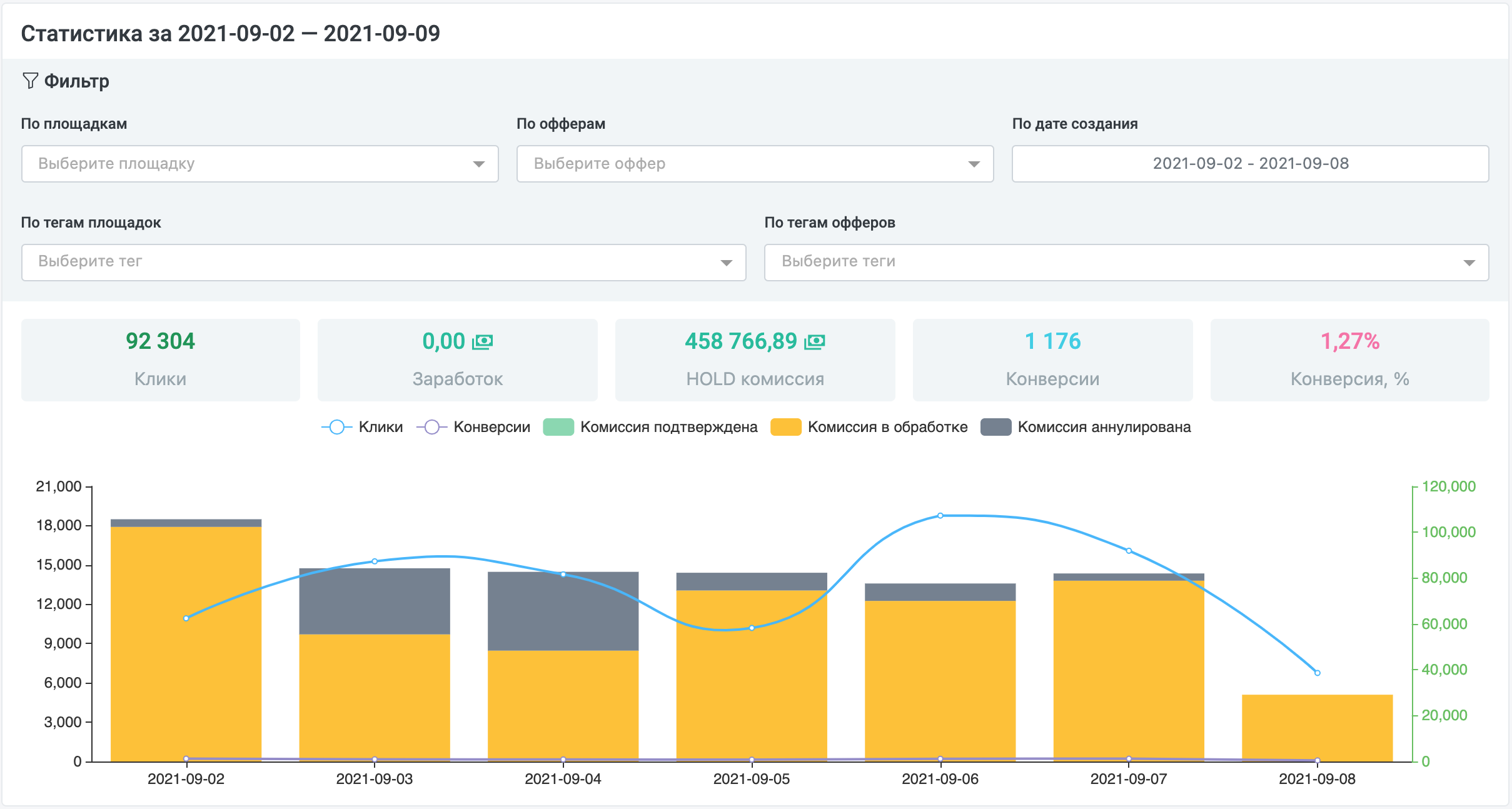Toggle 'Комиссия аннулирована' legend series
This screenshot has width=1512, height=809.
tap(1086, 427)
